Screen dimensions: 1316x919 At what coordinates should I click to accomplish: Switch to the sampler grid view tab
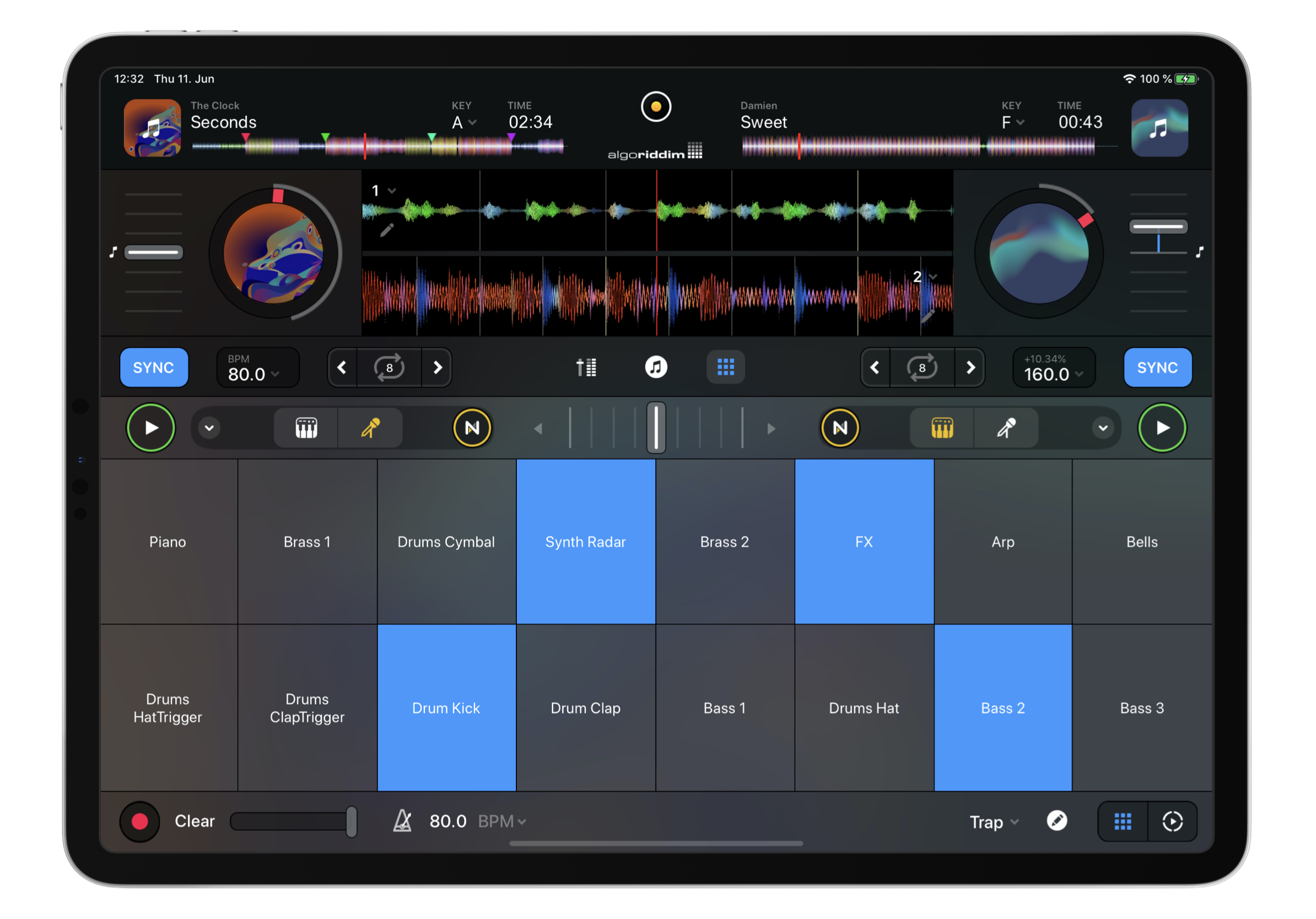click(x=1122, y=821)
